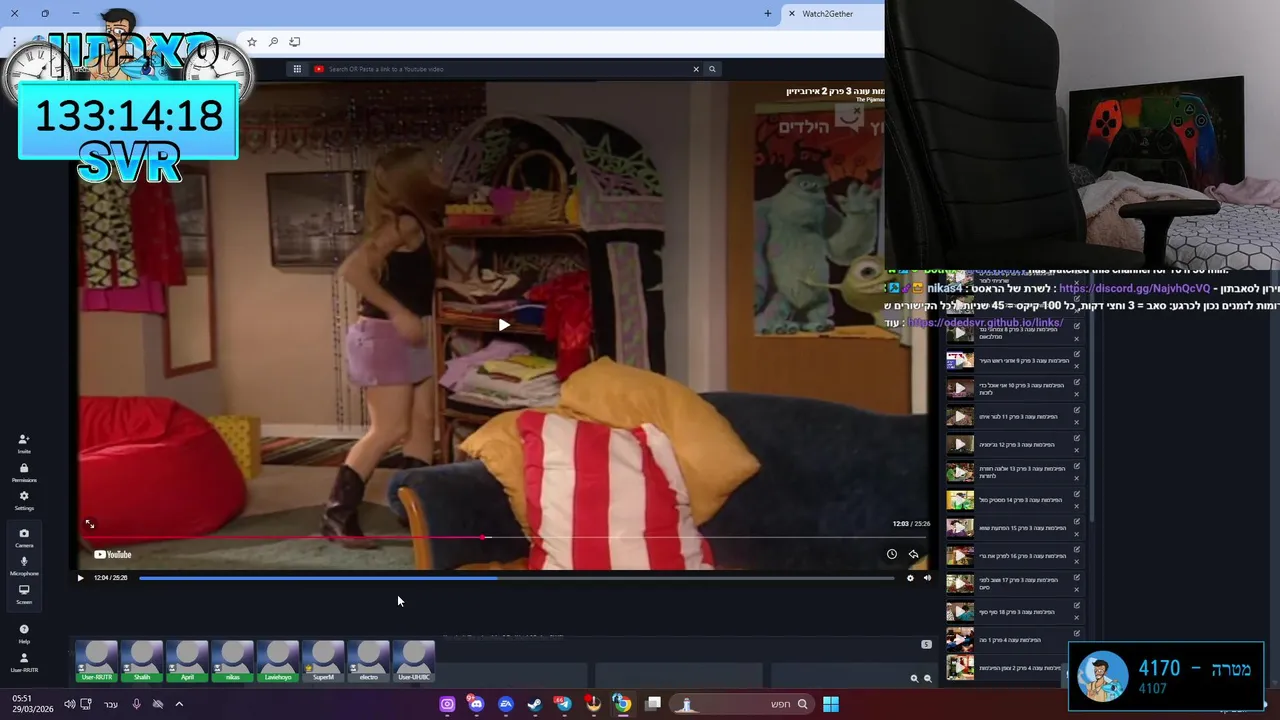Viewport: 1280px width, 720px height.
Task: Select User-RRJTR avatar in user list
Action: (97, 662)
